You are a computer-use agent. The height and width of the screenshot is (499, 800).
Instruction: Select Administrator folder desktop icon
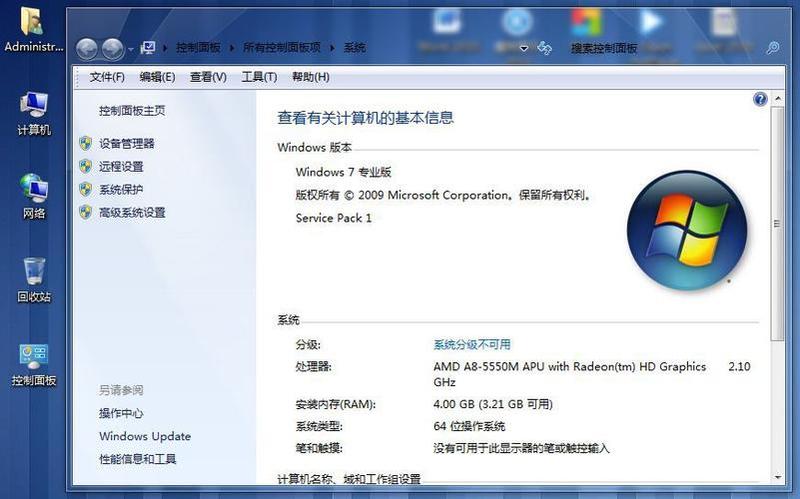click(33, 30)
